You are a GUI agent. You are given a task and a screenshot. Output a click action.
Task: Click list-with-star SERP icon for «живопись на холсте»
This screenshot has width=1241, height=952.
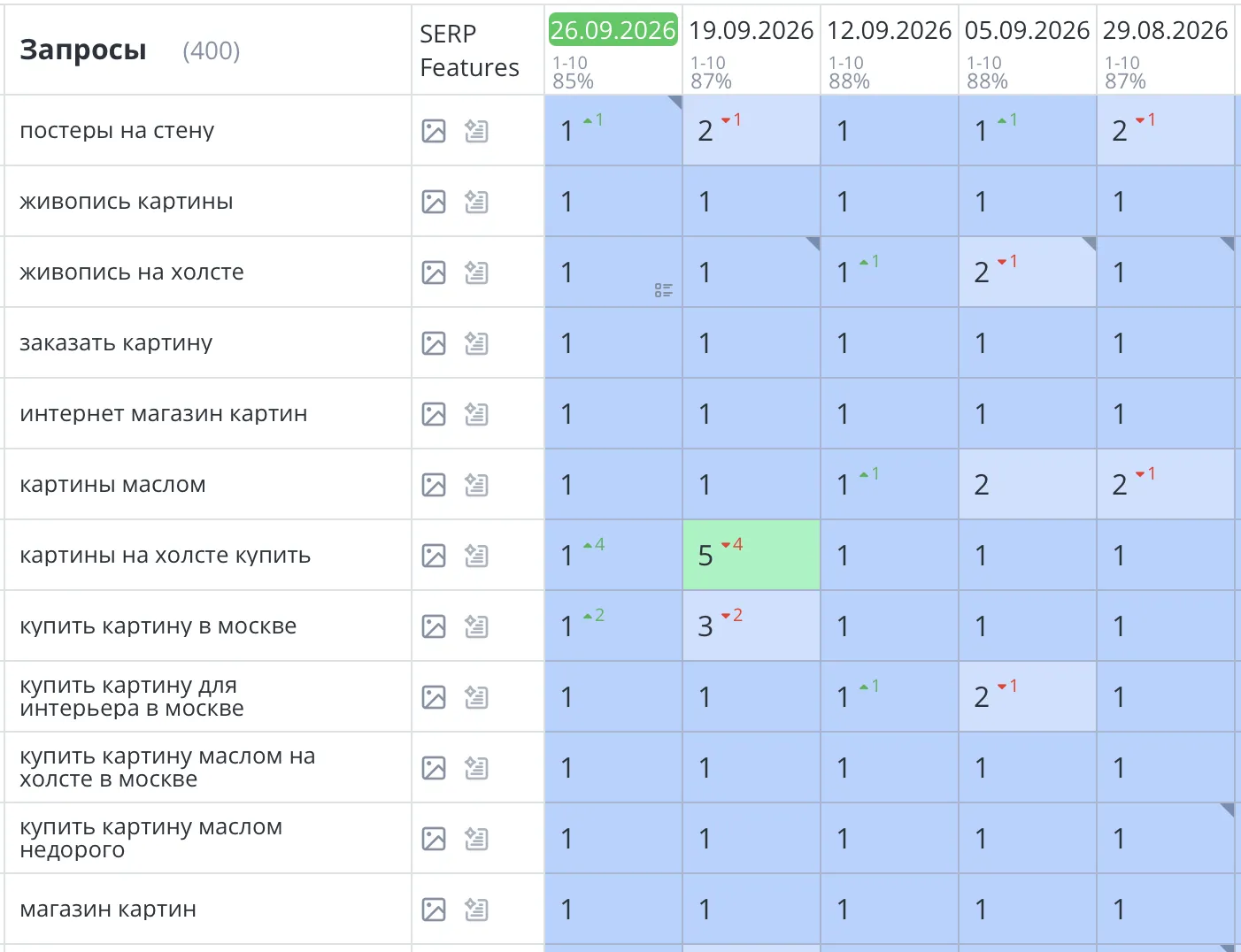tap(476, 273)
